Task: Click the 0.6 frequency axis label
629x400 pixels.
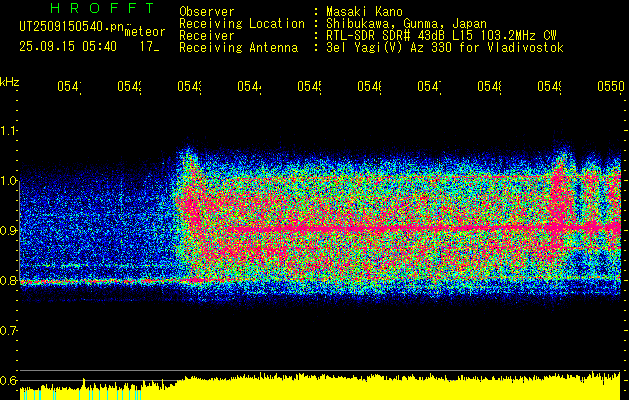Action: [9, 380]
